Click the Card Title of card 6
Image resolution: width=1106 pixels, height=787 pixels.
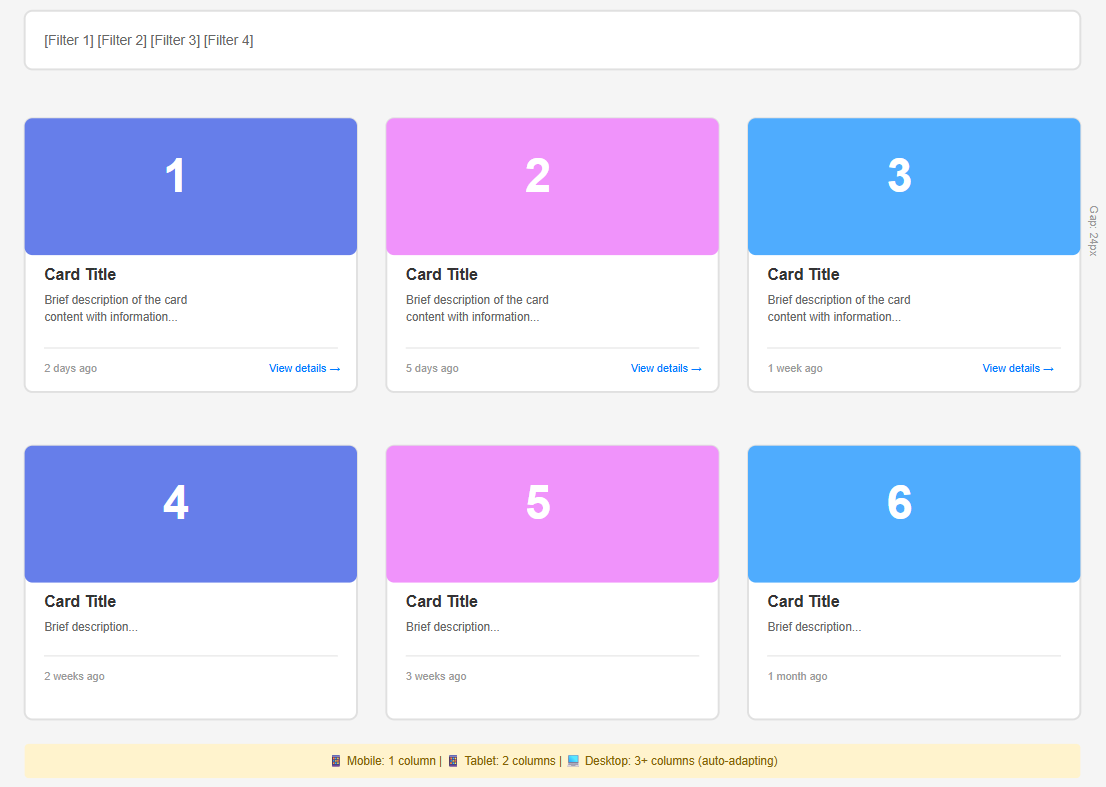[x=803, y=602]
